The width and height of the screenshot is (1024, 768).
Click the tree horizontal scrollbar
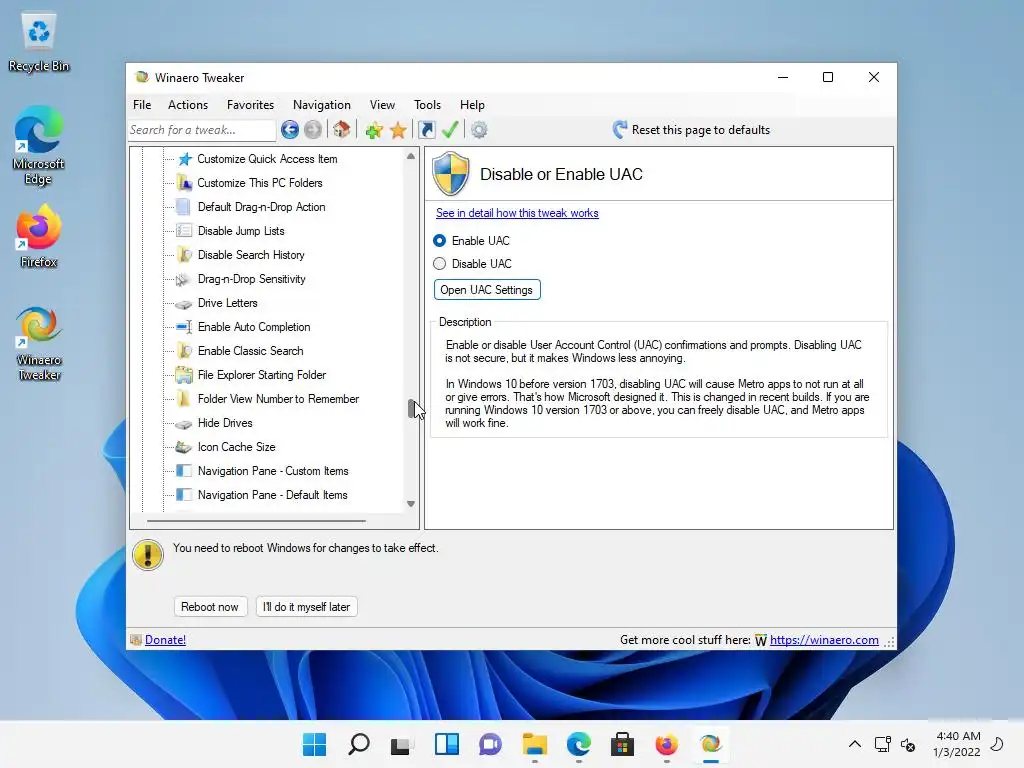[256, 521]
